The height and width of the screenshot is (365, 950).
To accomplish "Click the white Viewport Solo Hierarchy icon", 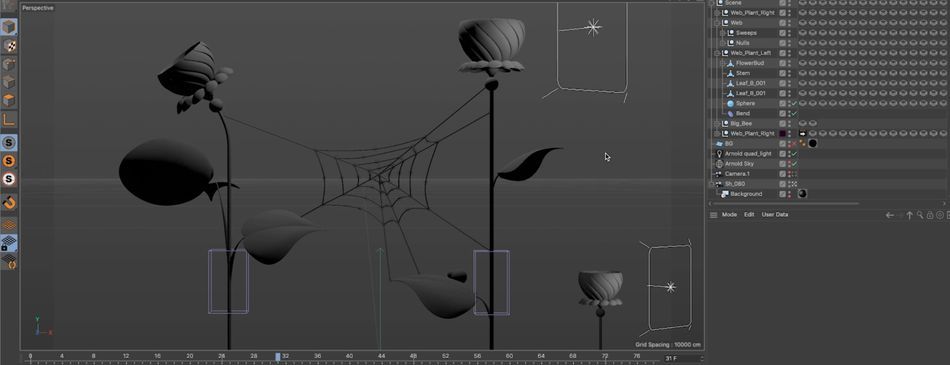I will pyautogui.click(x=8, y=179).
